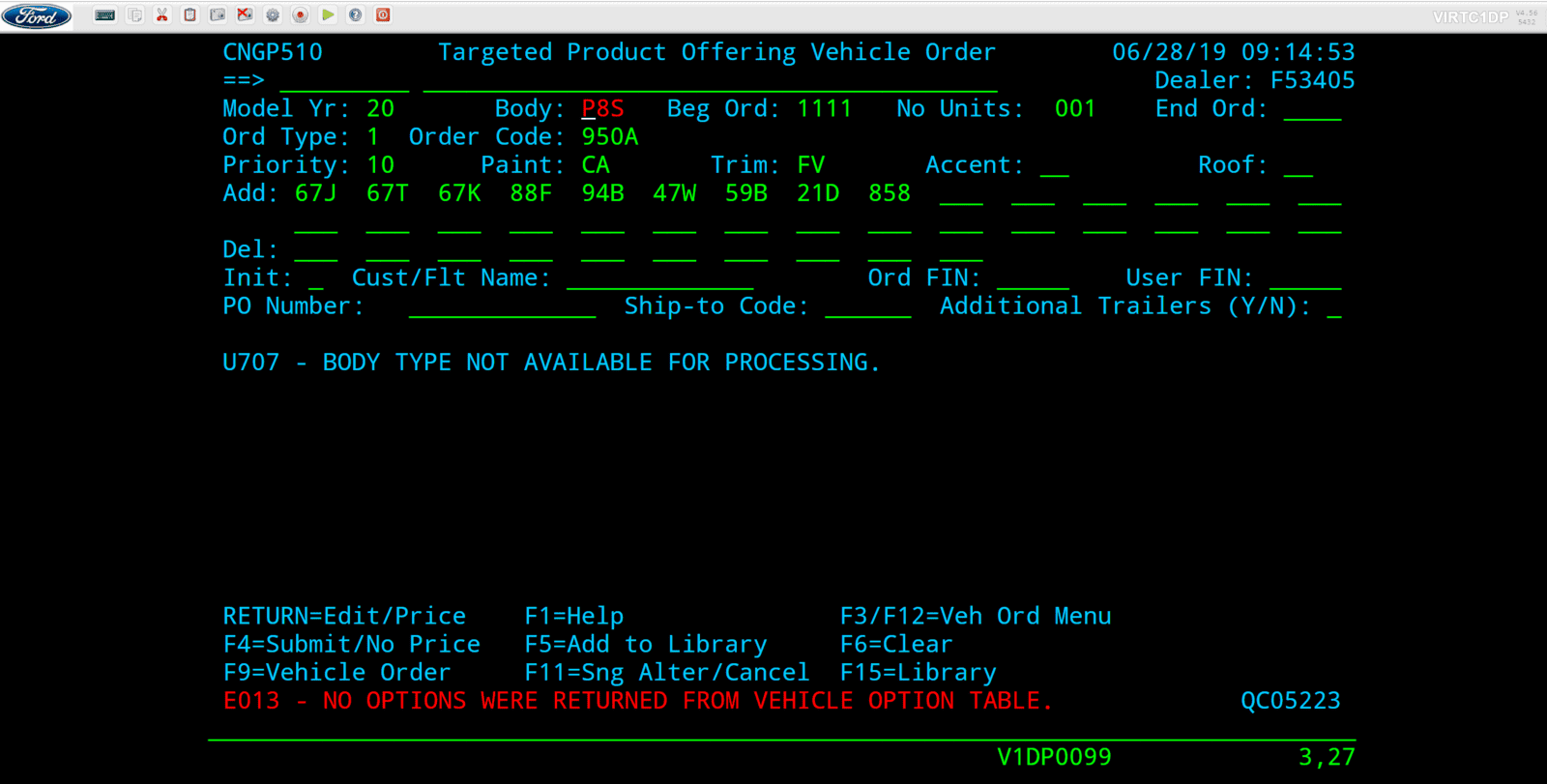Click the Body field showing P8S

pyautogui.click(x=602, y=108)
